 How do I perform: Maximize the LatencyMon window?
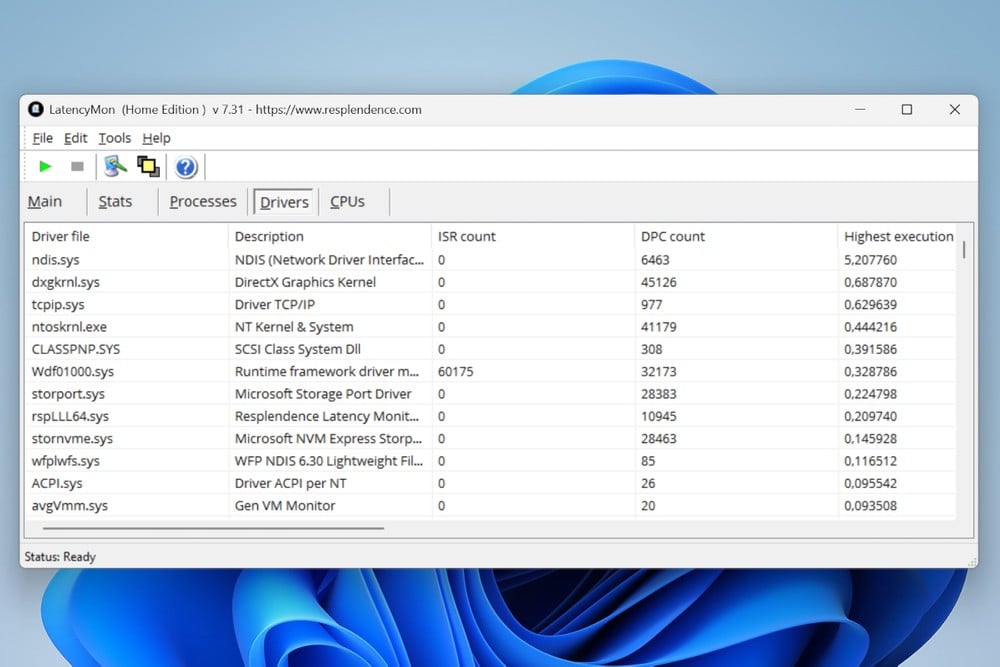(907, 110)
